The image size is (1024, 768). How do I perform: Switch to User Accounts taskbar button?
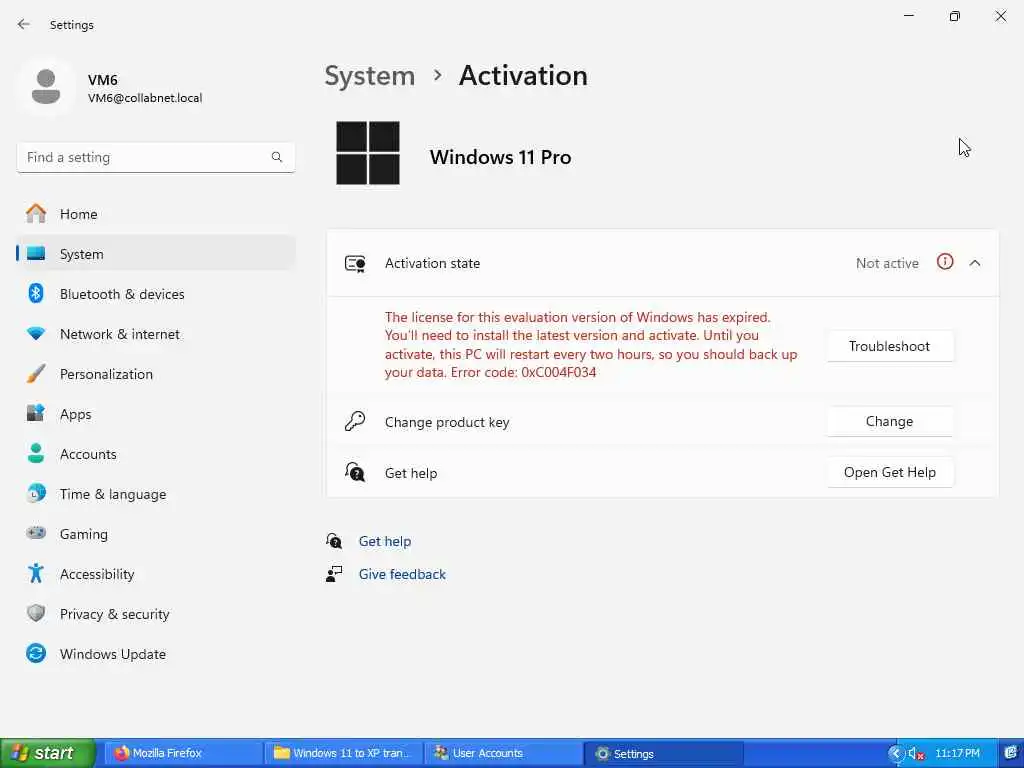coord(503,753)
